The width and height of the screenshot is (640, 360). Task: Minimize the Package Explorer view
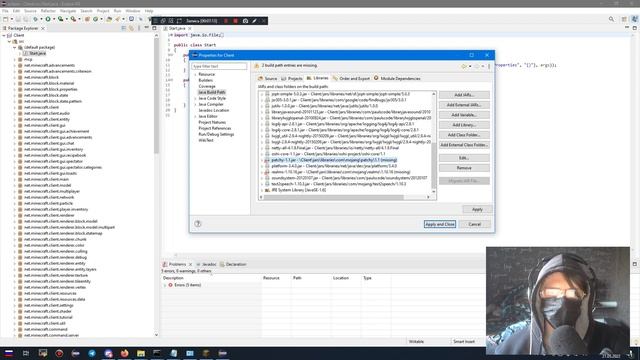(x=147, y=28)
